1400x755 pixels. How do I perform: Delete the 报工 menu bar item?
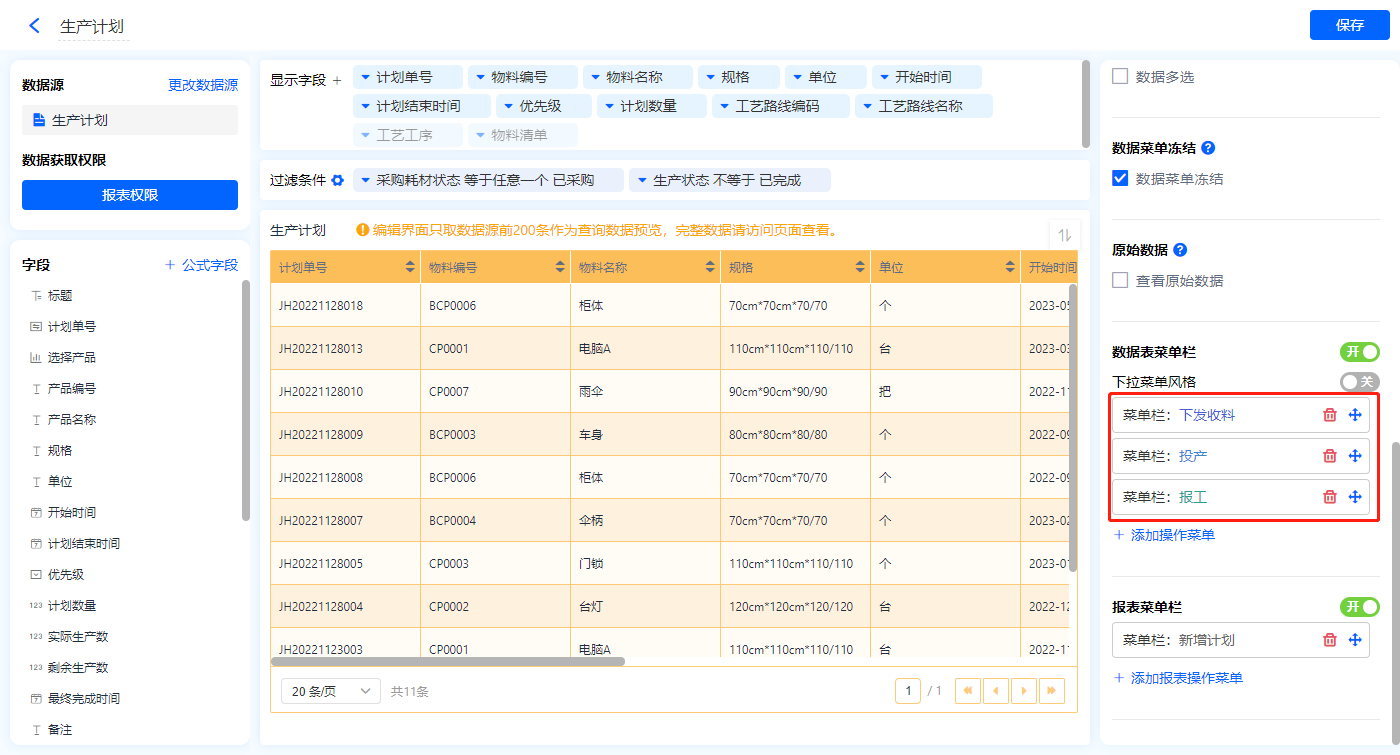[1329, 497]
